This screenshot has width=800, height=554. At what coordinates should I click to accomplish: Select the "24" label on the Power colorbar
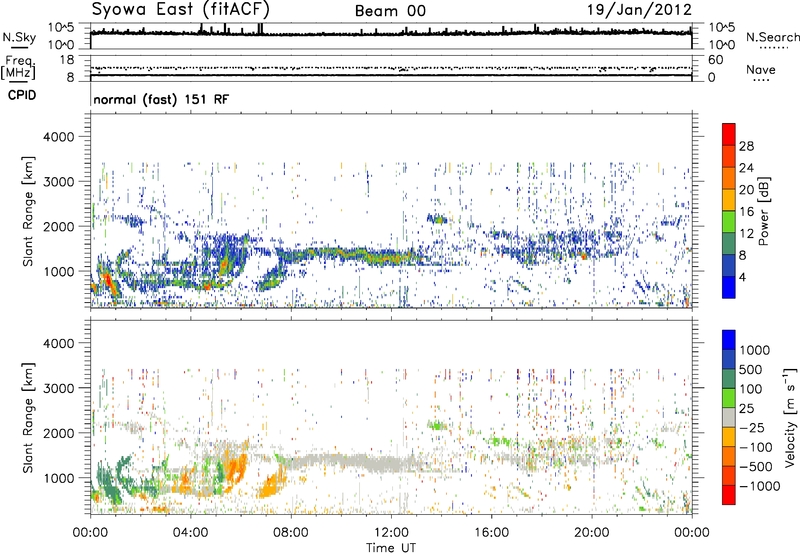pyautogui.click(x=746, y=168)
